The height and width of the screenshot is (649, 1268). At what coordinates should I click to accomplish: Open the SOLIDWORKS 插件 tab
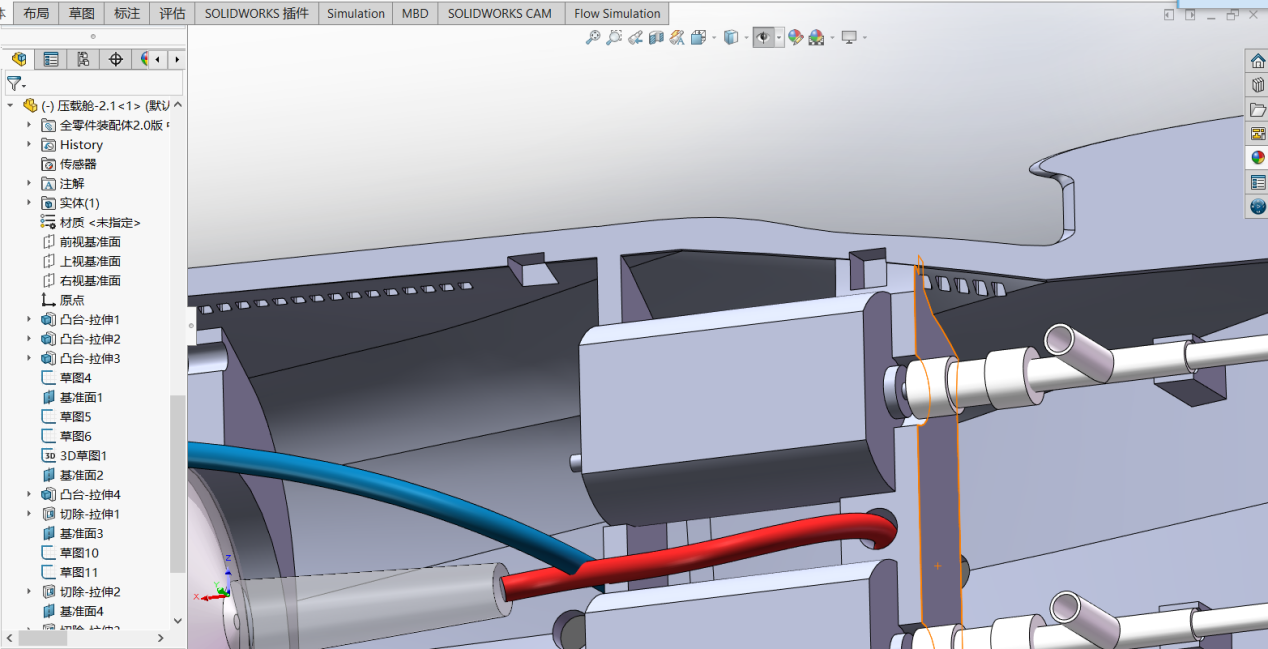pyautogui.click(x=257, y=13)
